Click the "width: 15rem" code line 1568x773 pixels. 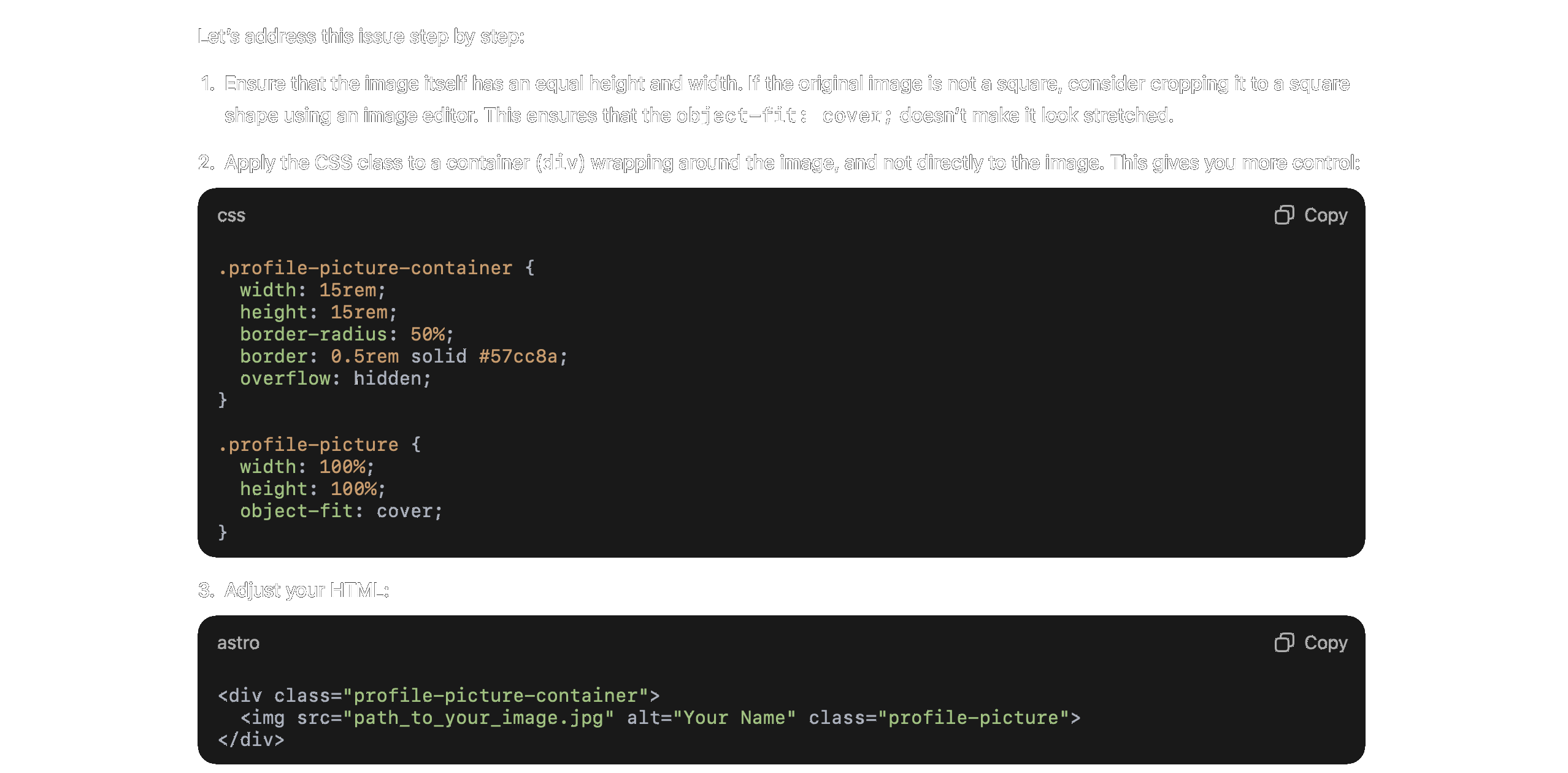tap(312, 290)
